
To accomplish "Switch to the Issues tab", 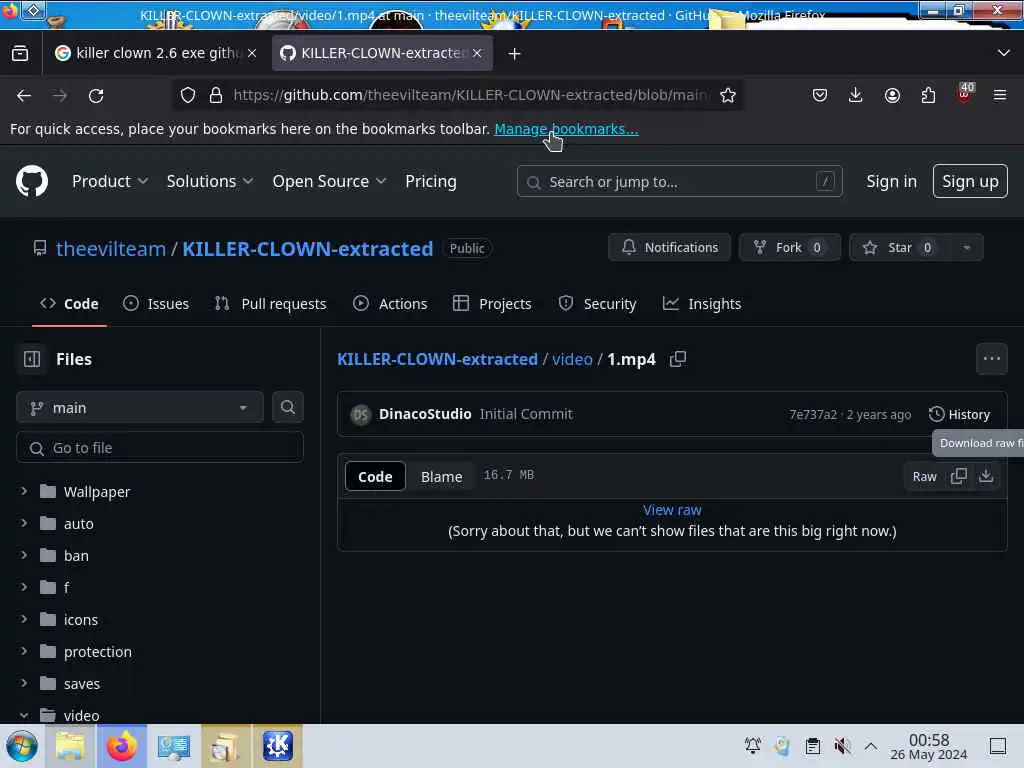I will pyautogui.click(x=156, y=304).
